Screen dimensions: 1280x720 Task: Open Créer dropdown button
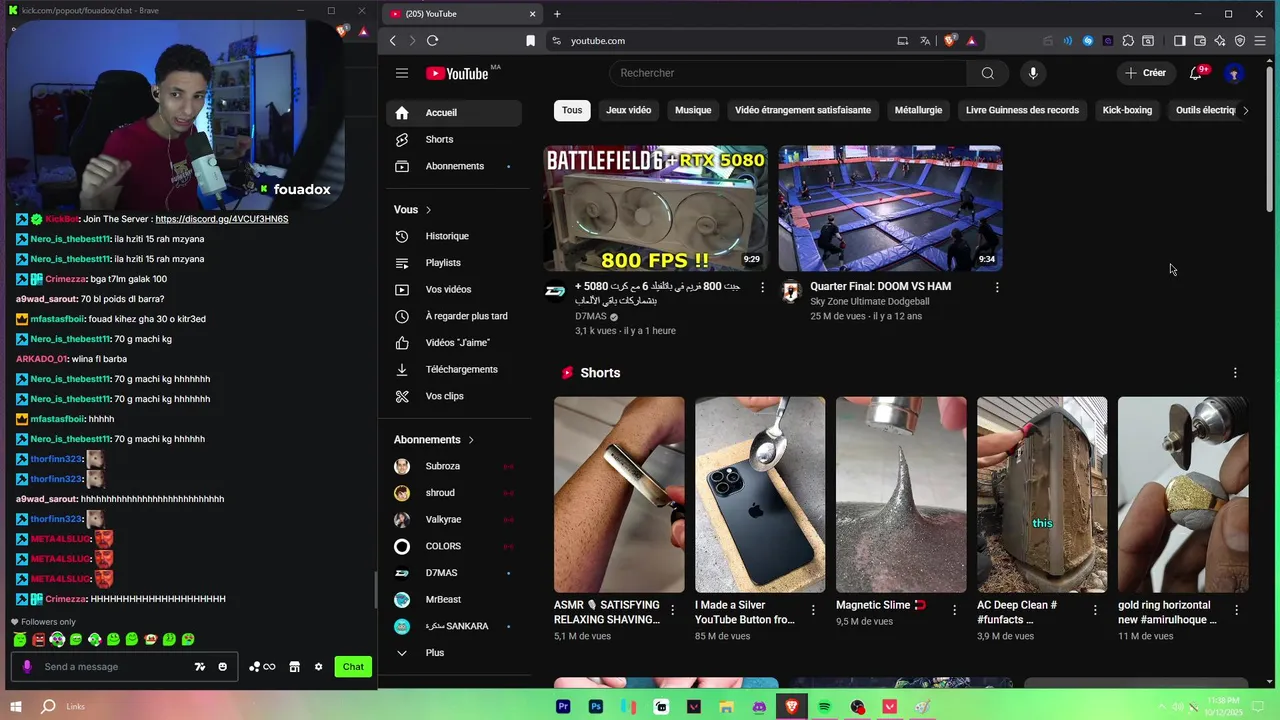[1145, 73]
